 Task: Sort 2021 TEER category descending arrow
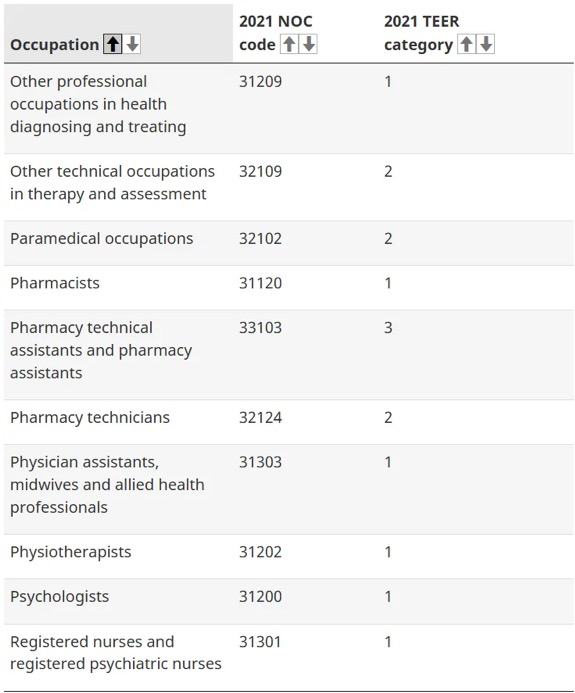[486, 44]
